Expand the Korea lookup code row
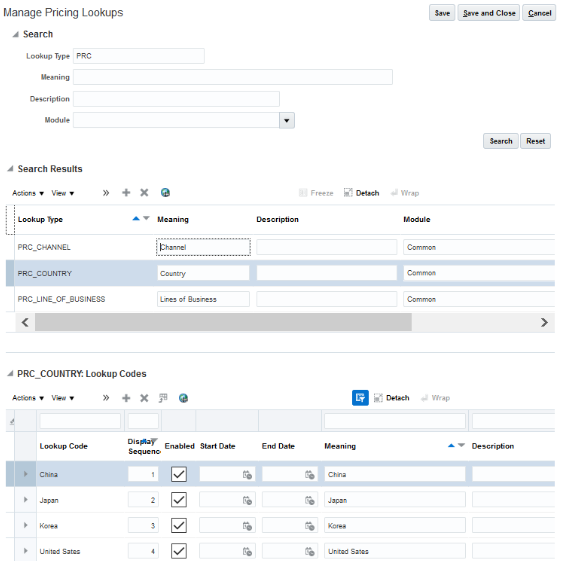This screenshot has height=562, width=562. (25, 525)
